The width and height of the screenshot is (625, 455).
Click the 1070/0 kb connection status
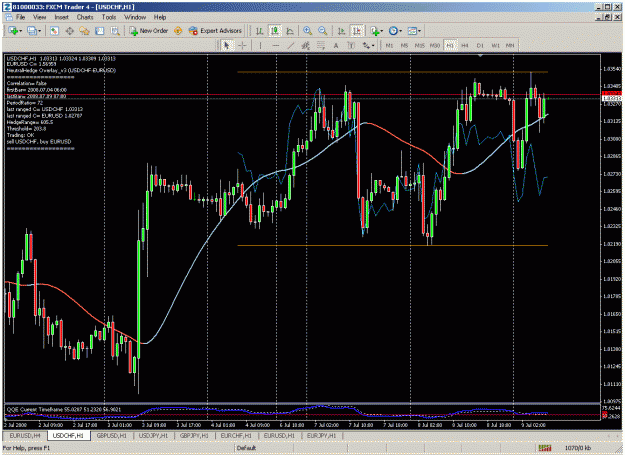tap(578, 448)
